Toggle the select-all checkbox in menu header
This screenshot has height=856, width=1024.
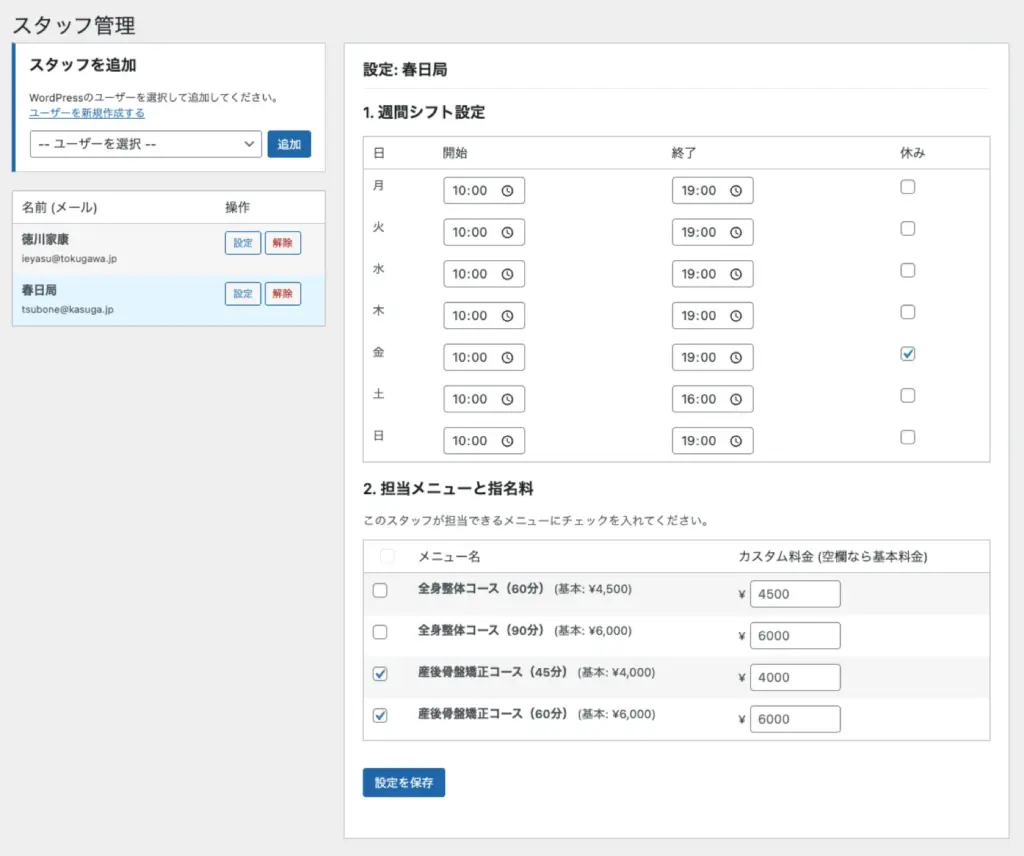[387, 556]
